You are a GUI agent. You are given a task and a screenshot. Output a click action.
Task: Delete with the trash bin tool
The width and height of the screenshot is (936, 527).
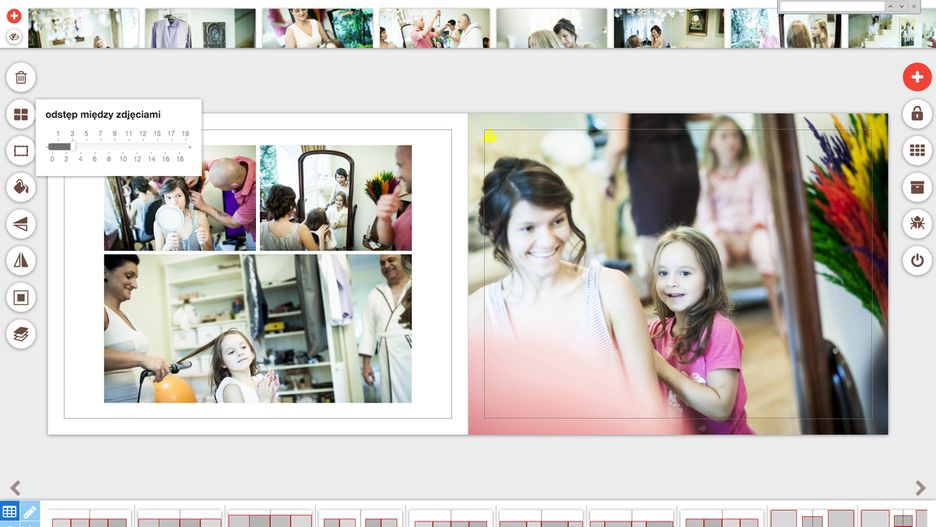[x=21, y=78]
